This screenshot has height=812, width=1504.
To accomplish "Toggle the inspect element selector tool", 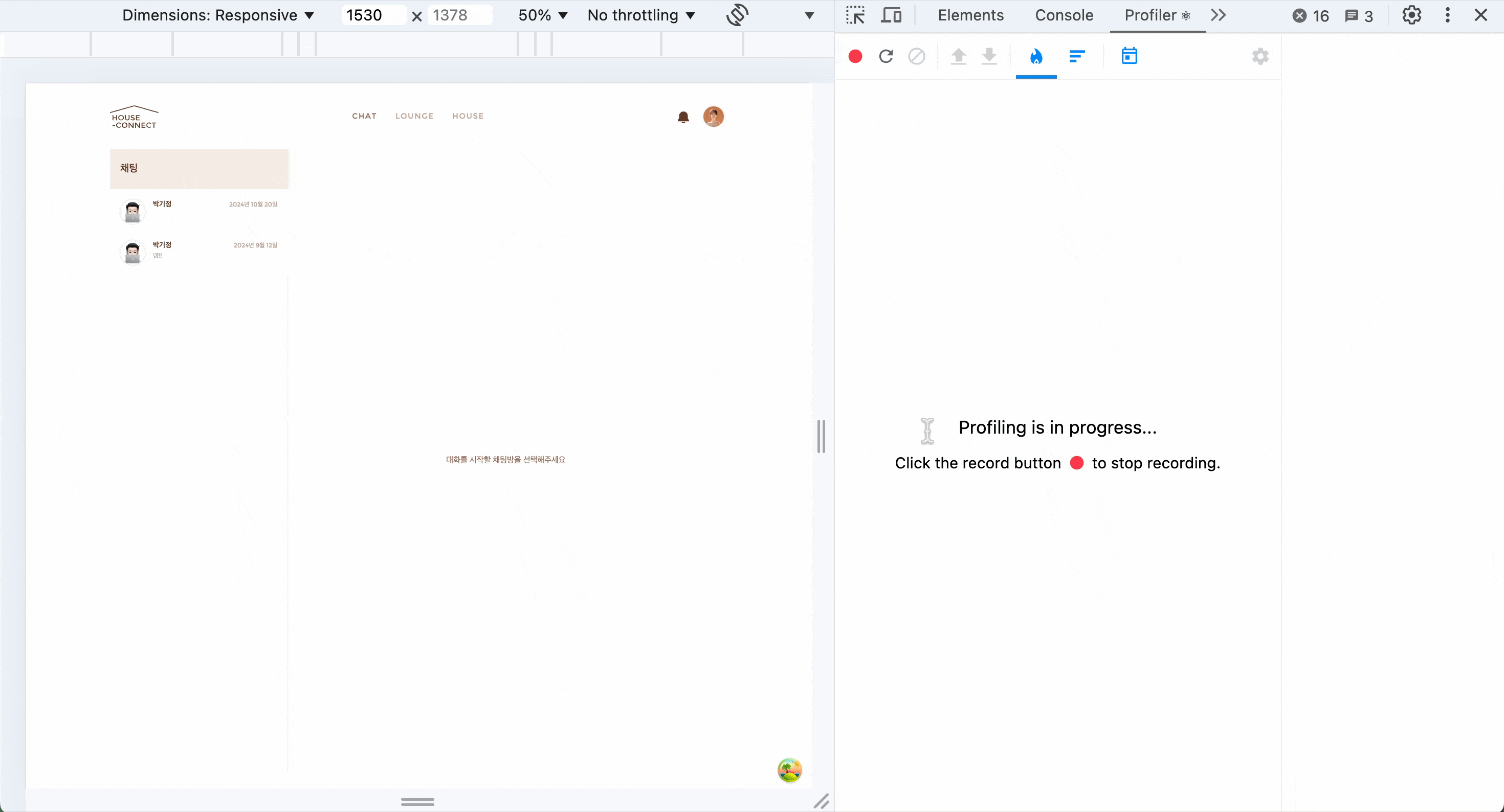I will point(855,15).
